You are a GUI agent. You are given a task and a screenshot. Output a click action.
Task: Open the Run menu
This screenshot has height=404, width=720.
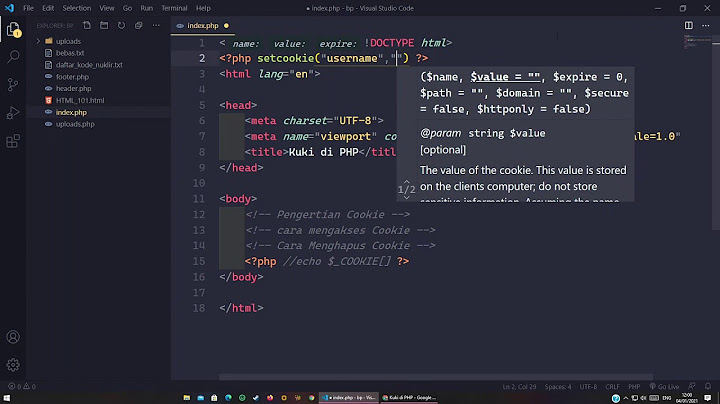click(146, 8)
